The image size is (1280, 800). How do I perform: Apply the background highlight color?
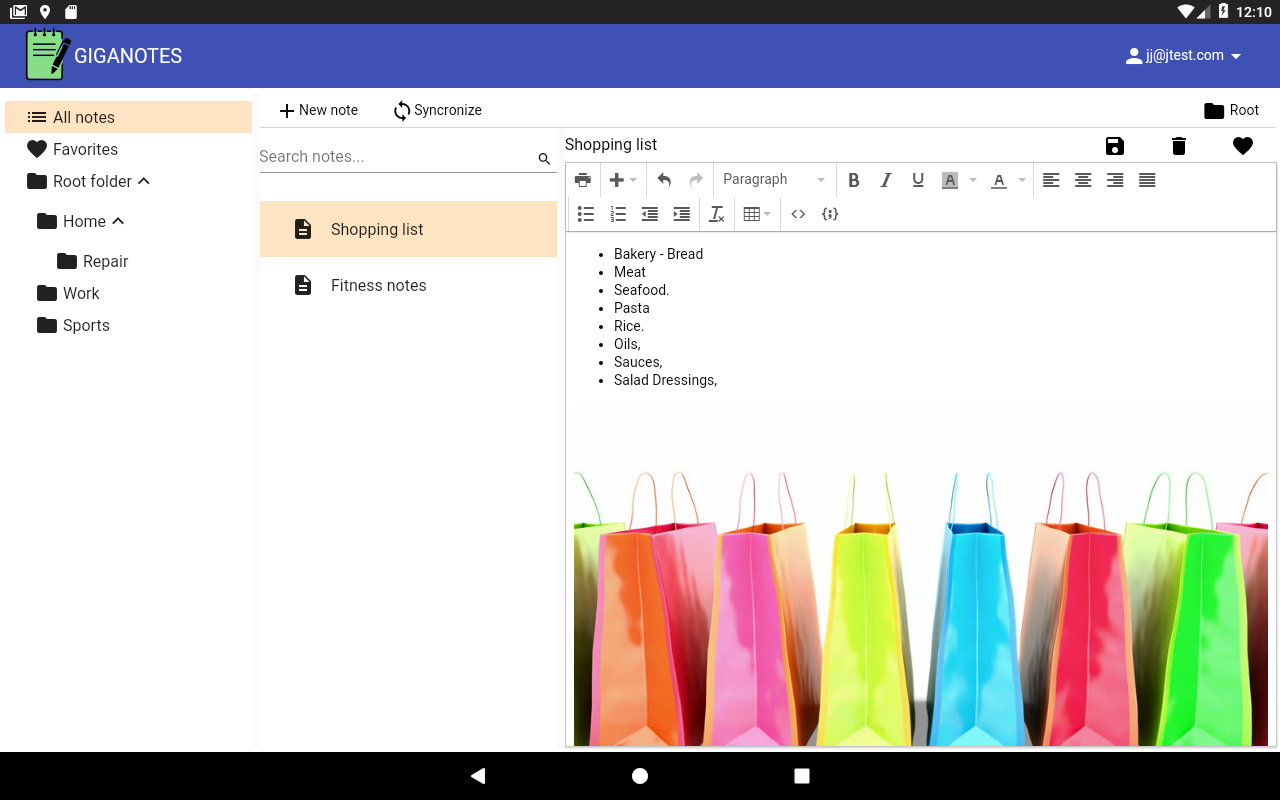tap(950, 180)
